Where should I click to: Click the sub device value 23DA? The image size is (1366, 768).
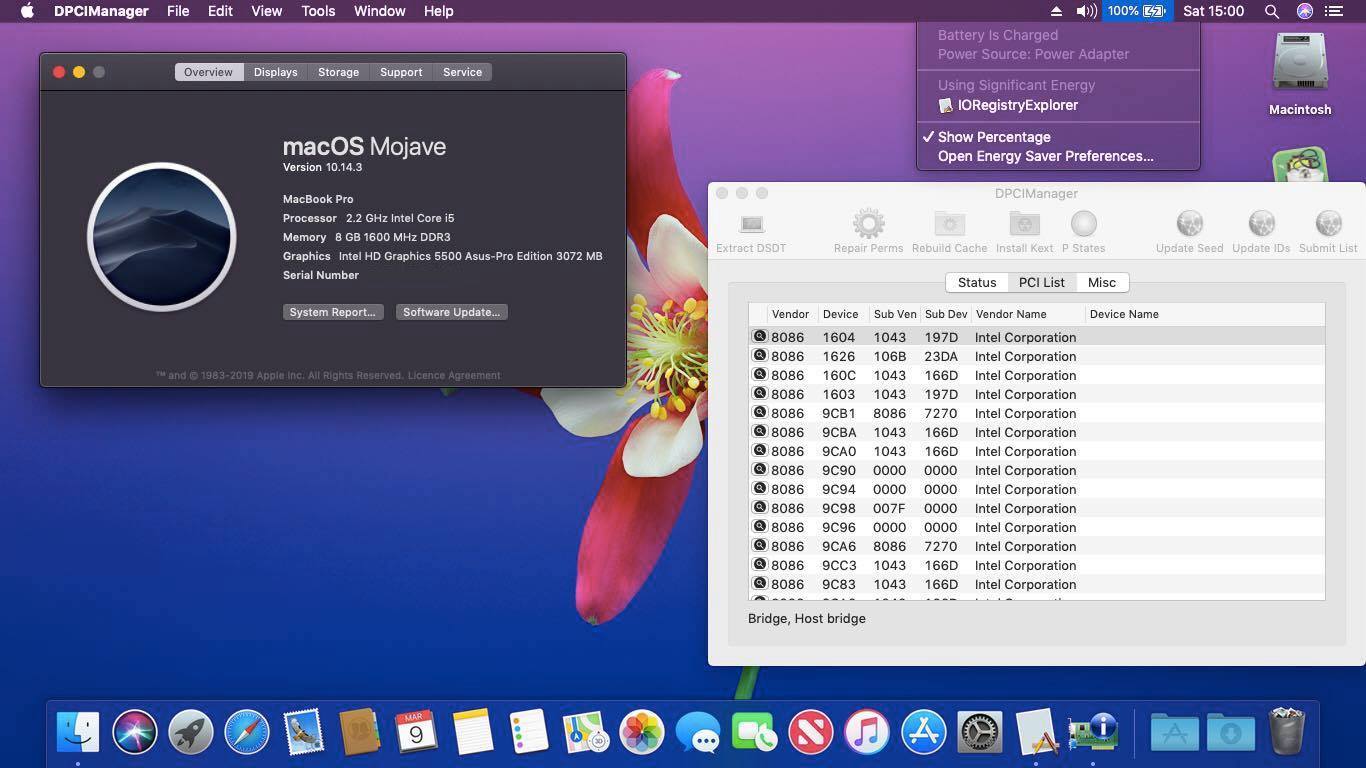941,356
